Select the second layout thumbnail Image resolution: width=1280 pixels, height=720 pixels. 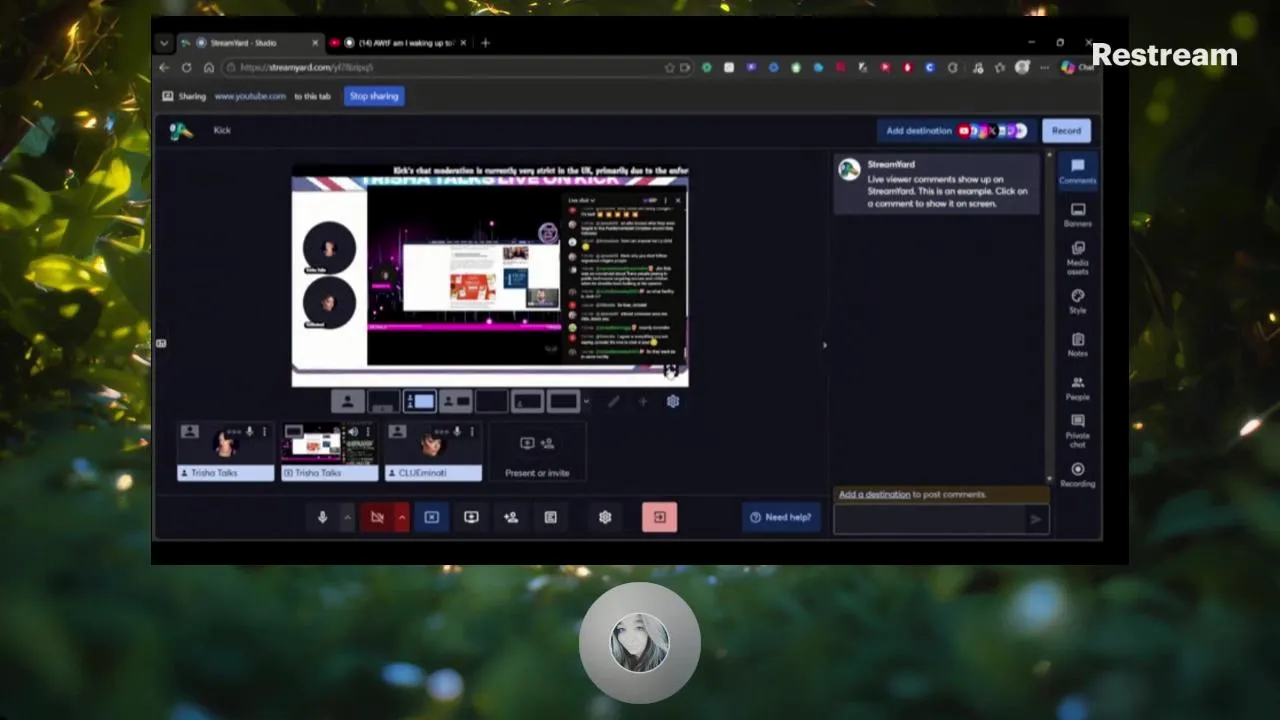tap(383, 401)
